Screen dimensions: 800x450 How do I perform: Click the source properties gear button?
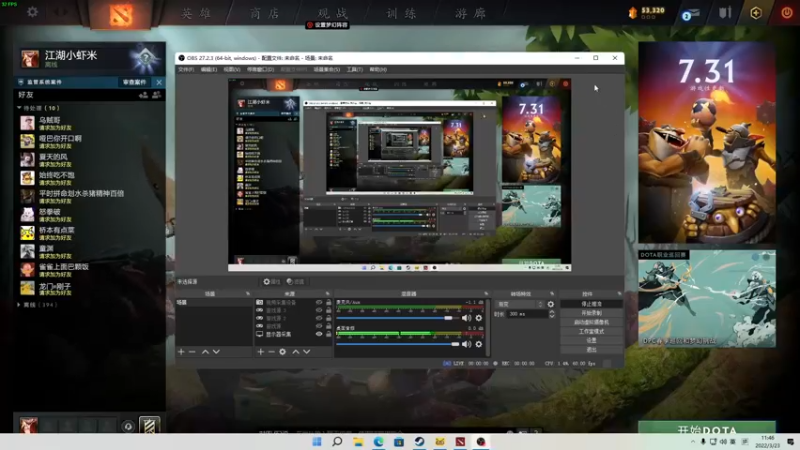point(271,282)
